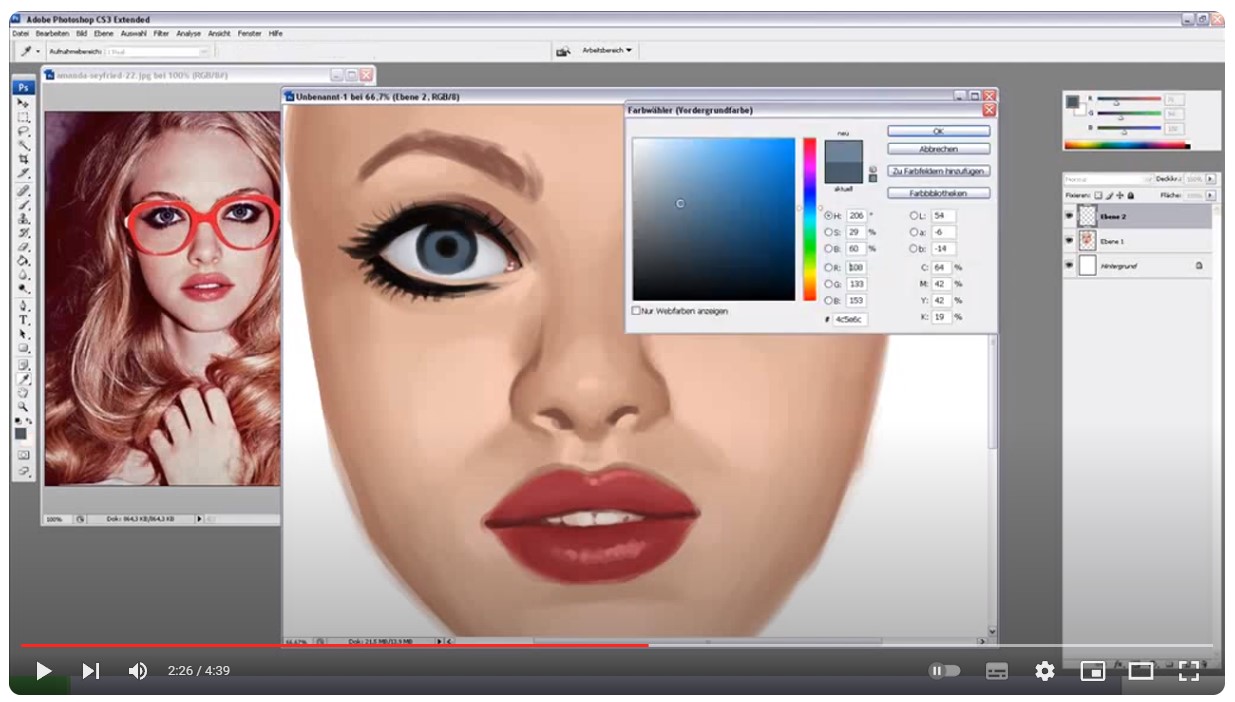This screenshot has width=1235, height=702.
Task: Select the H hue radio button
Action: [828, 216]
